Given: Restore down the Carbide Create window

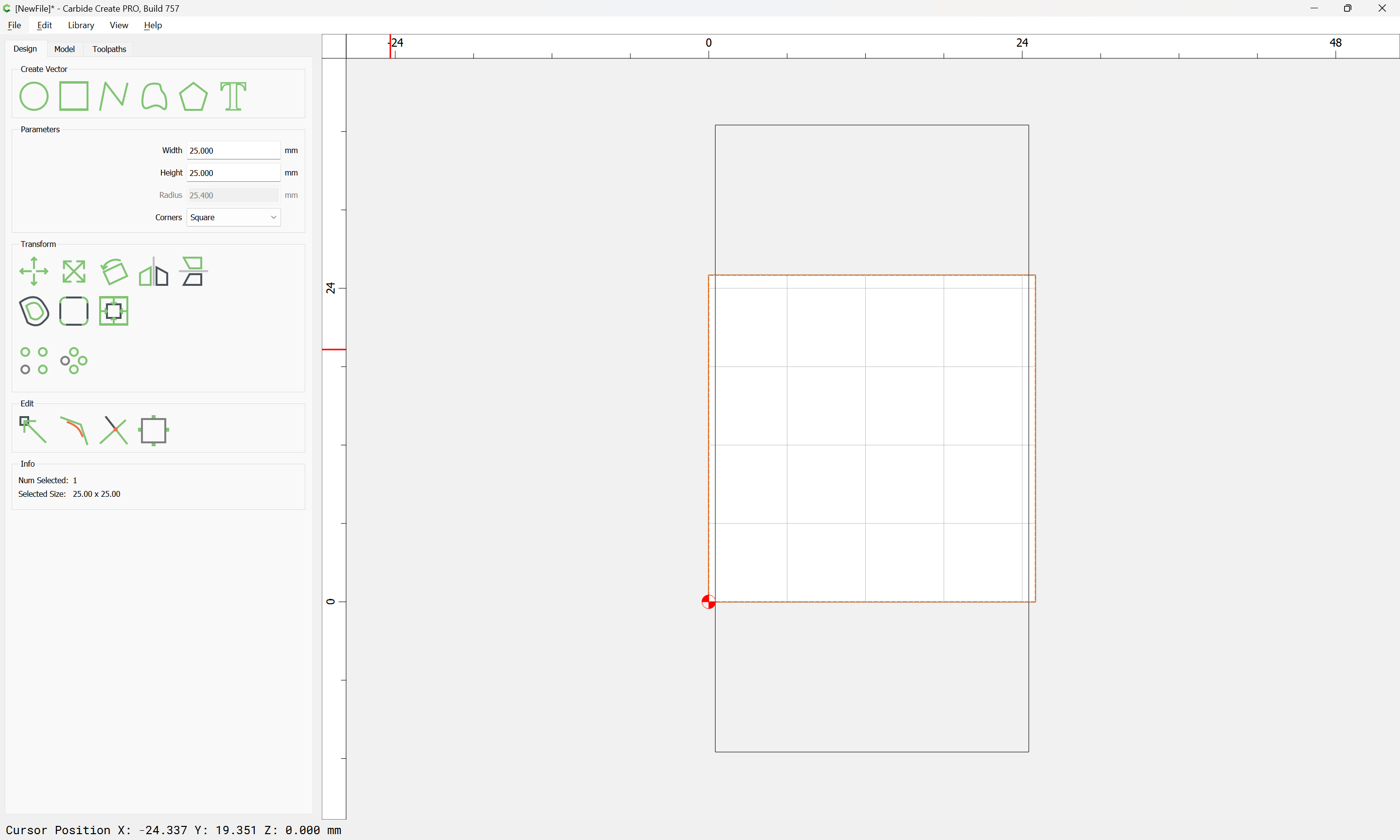Looking at the screenshot, I should click(1348, 8).
